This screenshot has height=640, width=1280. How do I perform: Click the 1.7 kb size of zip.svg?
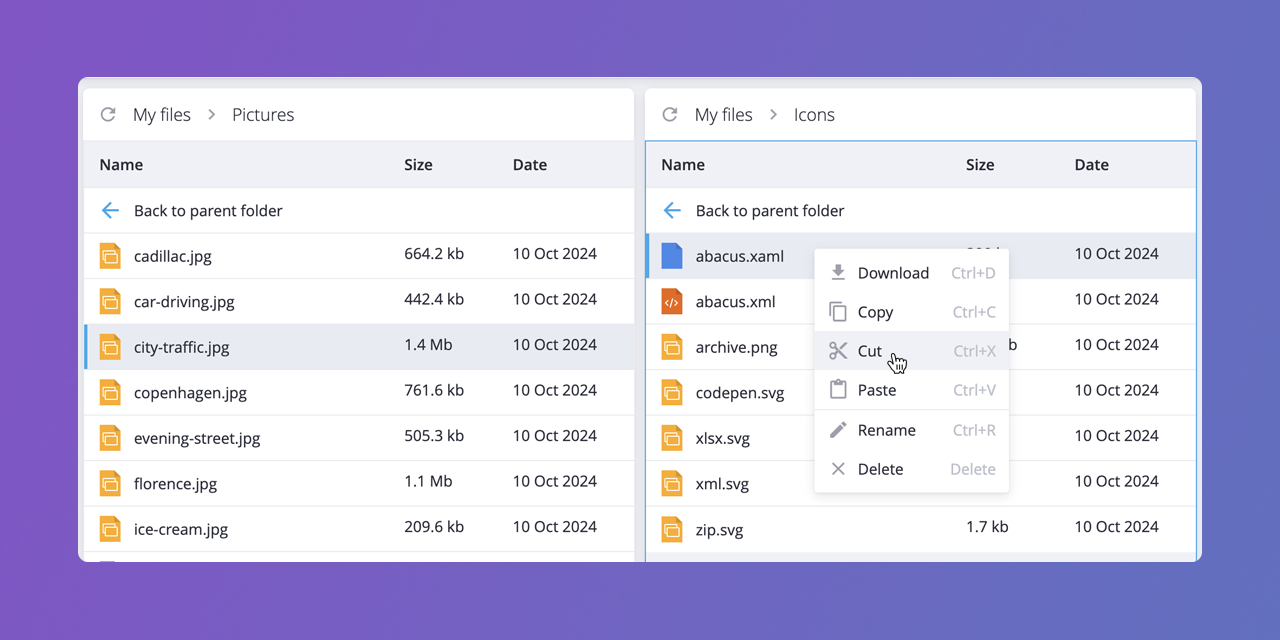click(x=987, y=527)
